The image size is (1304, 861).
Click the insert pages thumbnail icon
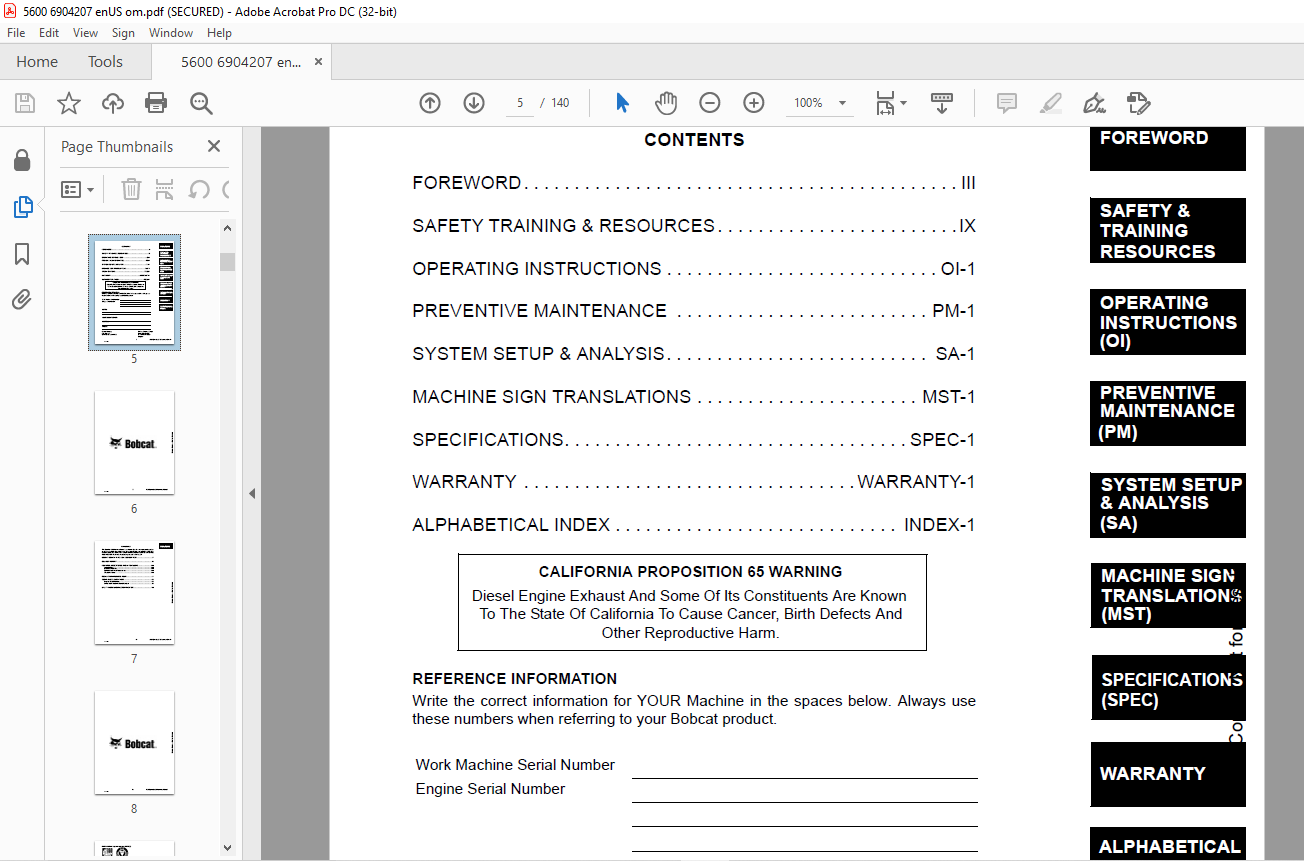point(165,189)
